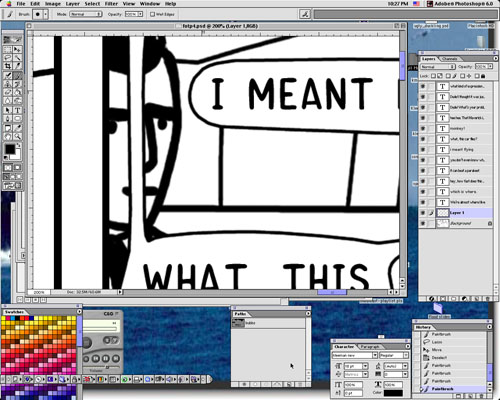Click the foreground color swatch in toolbox
The width and height of the screenshot is (500, 400).
tap(10, 149)
